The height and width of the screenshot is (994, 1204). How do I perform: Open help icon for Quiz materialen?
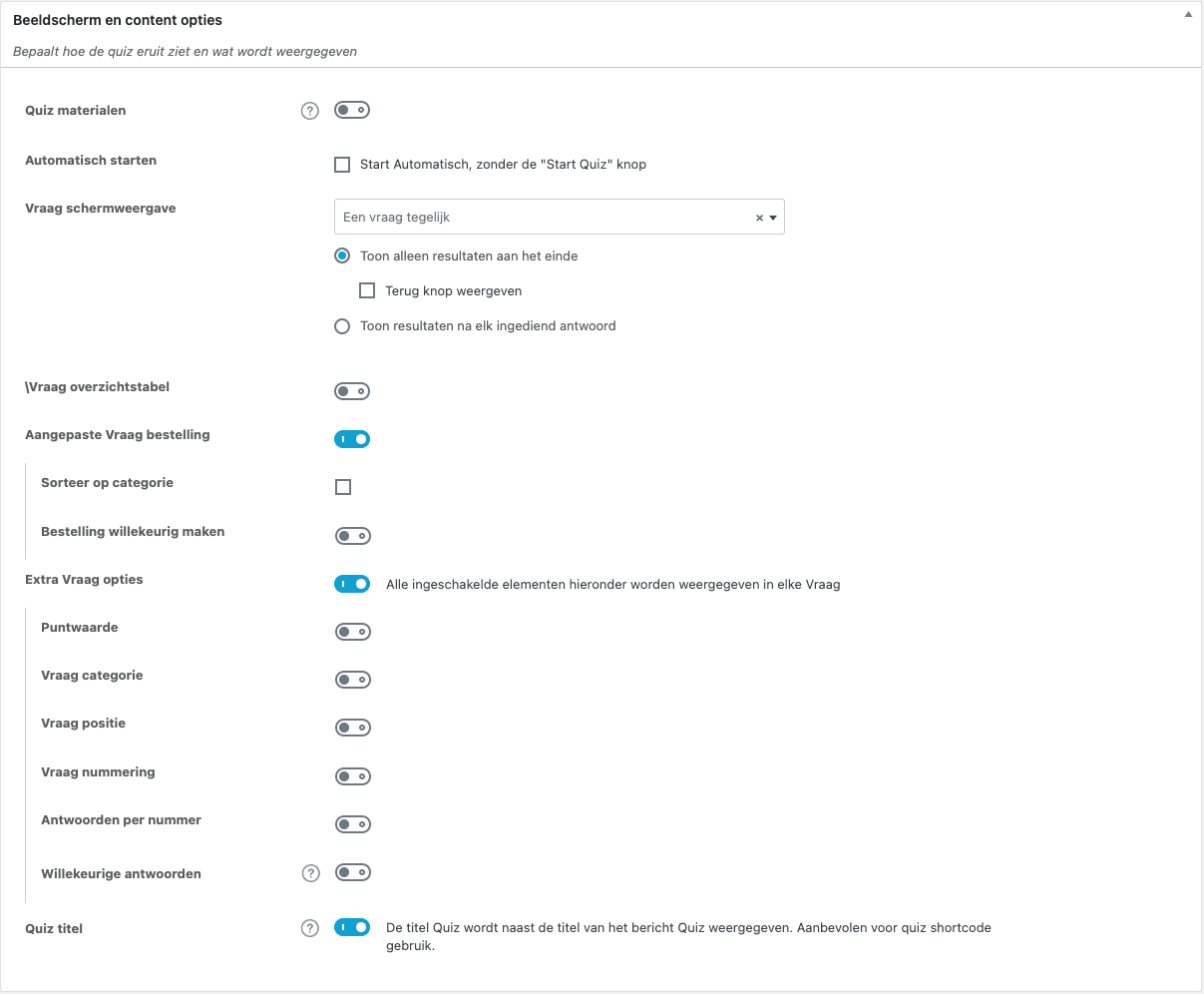(x=309, y=111)
